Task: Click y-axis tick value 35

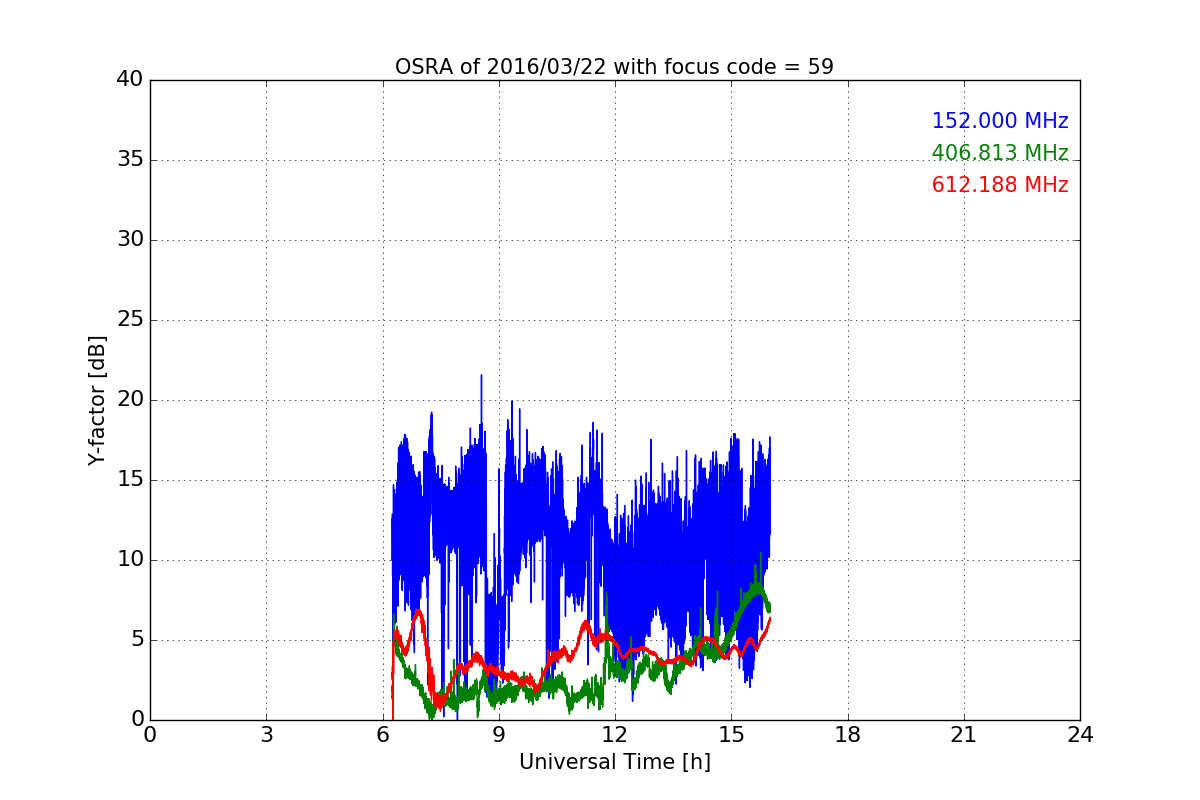Action: (130, 160)
